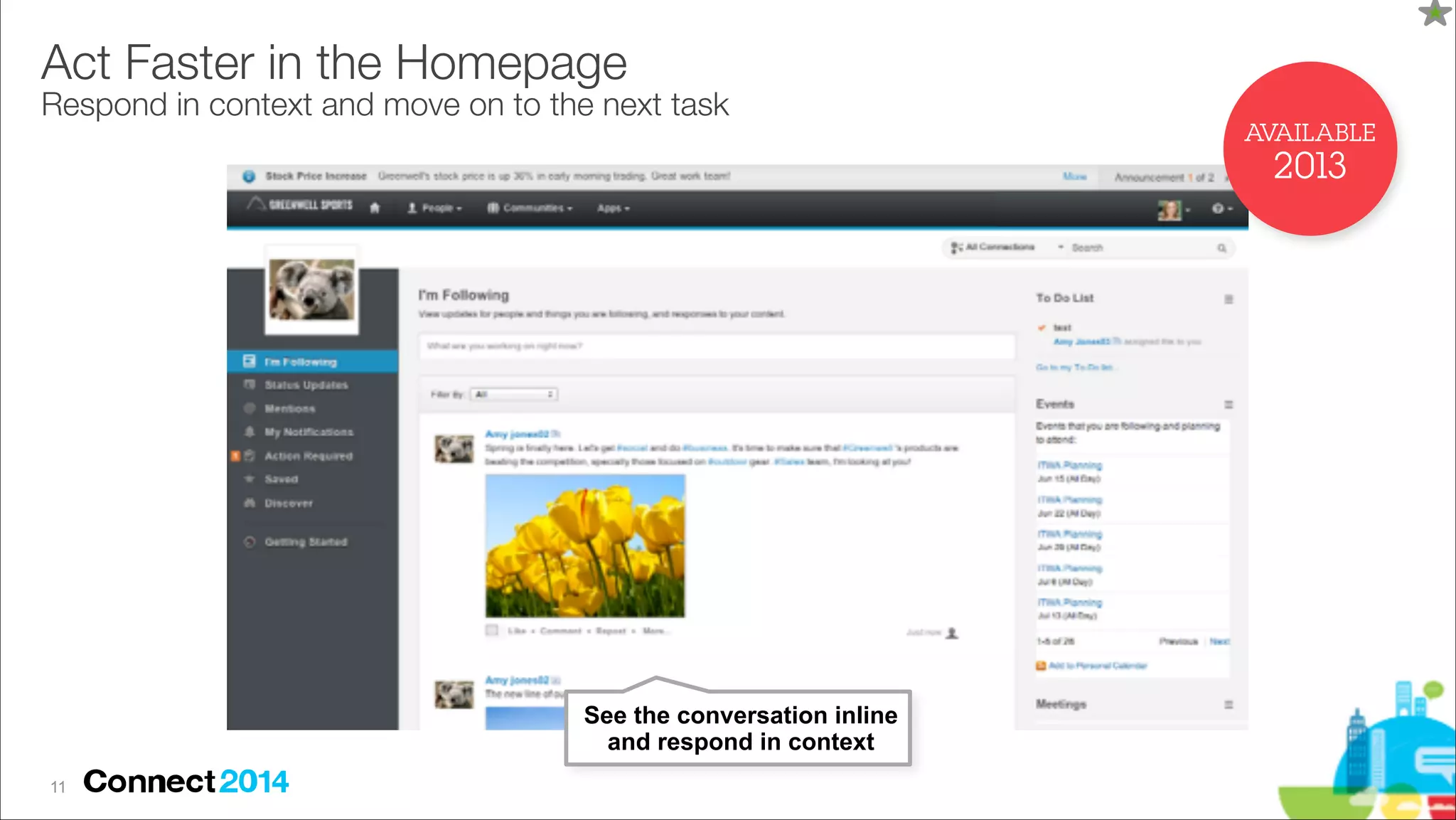Open the ITWA Planning event on Jul 6
The image size is (1456, 820).
[x=1070, y=568]
